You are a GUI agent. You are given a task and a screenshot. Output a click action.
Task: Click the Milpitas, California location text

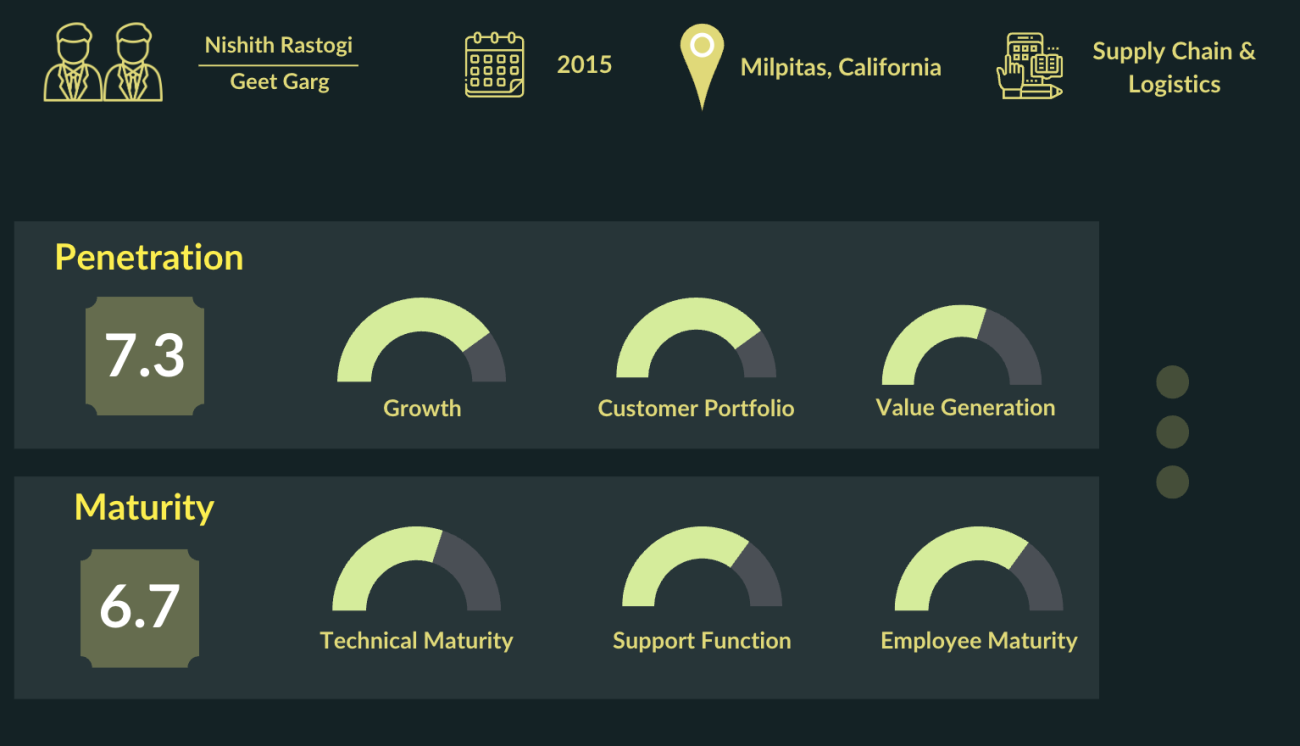[x=840, y=68]
